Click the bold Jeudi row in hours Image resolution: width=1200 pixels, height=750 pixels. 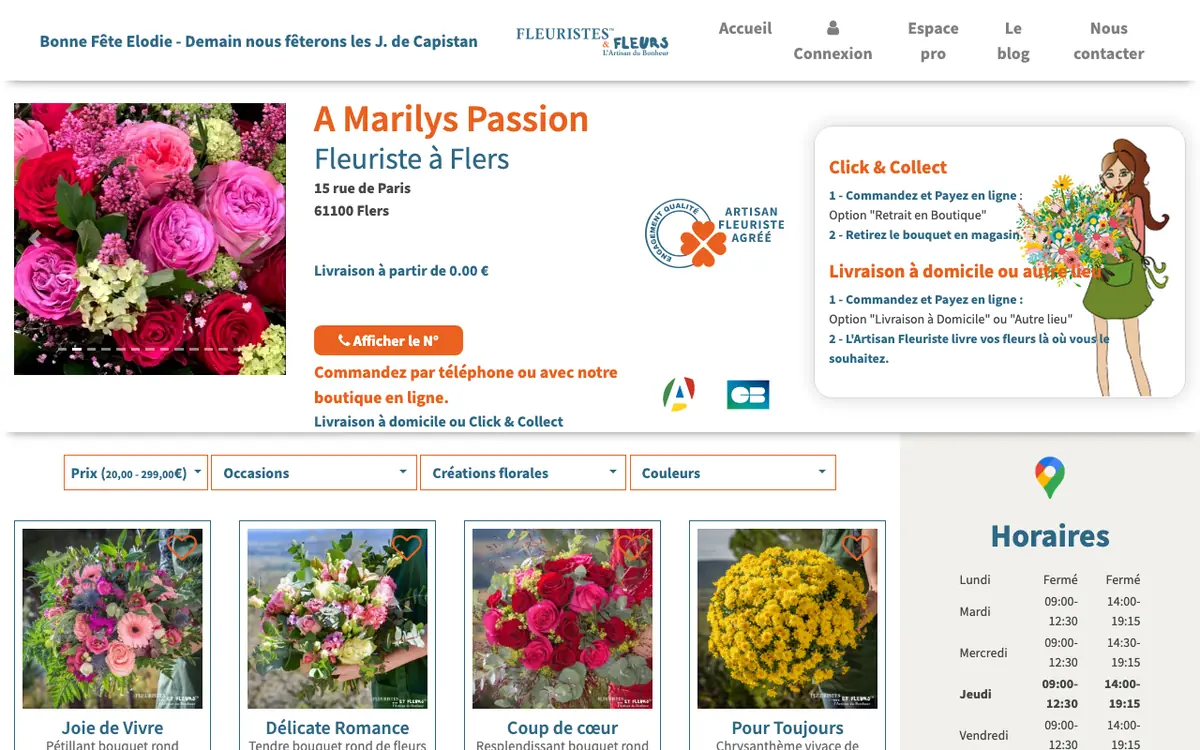[x=1050, y=694]
